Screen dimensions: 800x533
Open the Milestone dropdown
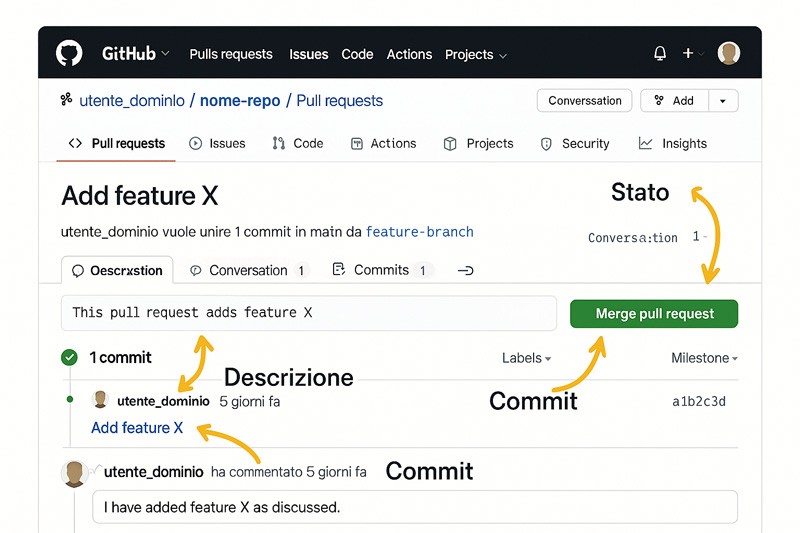tap(704, 358)
